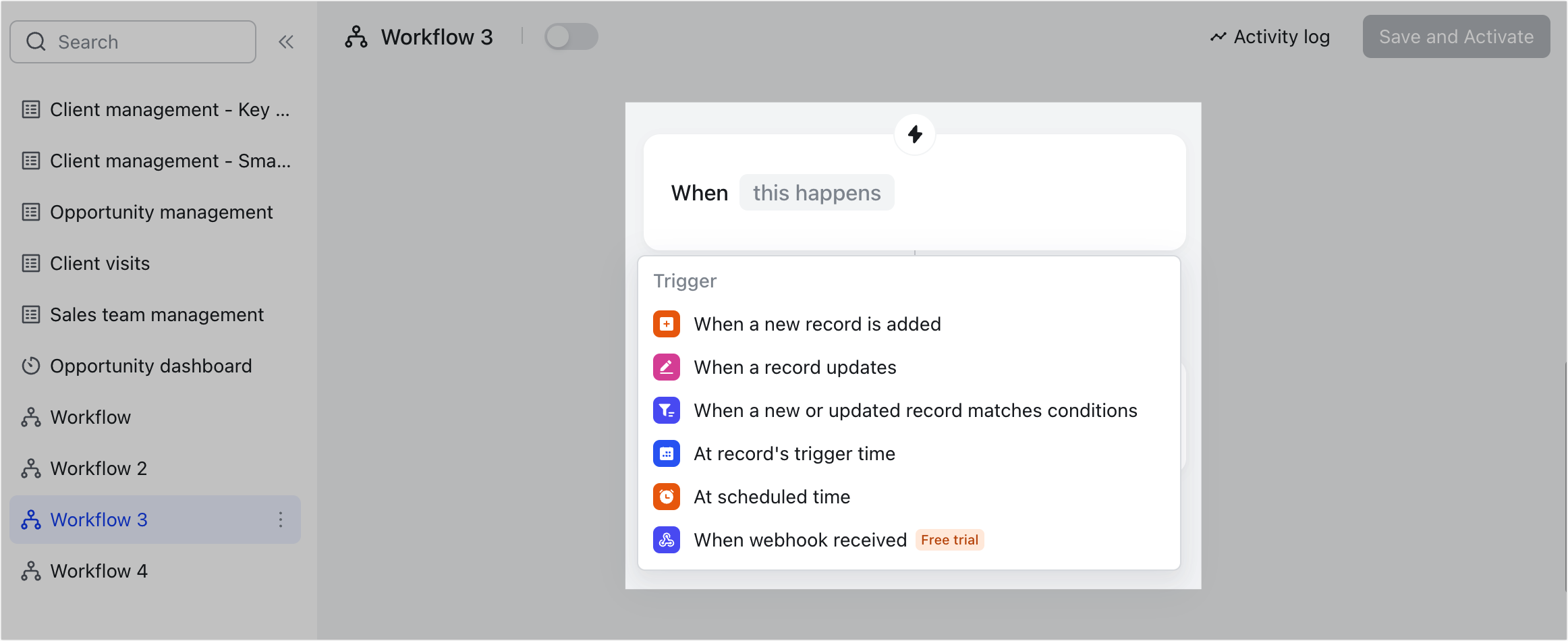Click the Free trial badge next to webhook trigger

coord(949,539)
